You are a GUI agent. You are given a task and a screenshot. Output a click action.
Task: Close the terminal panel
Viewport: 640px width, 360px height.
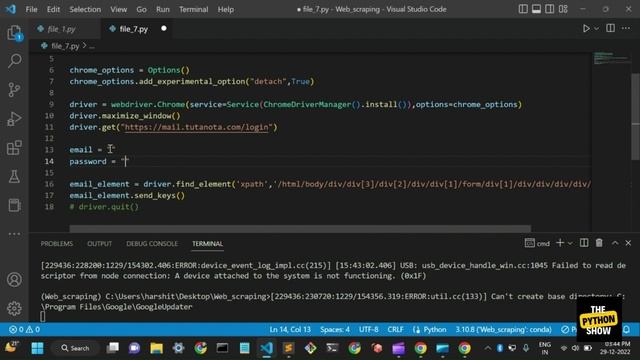628,243
